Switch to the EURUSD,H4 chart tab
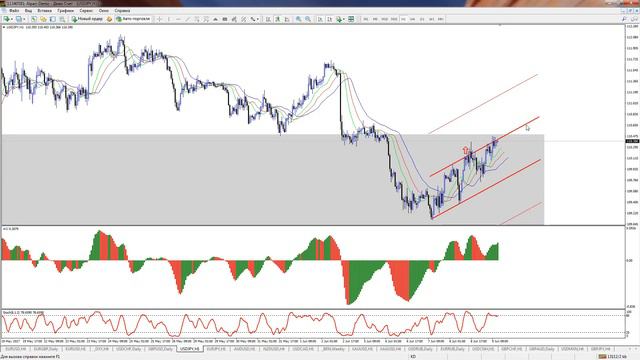This screenshot has width=640, height=360. (16, 349)
